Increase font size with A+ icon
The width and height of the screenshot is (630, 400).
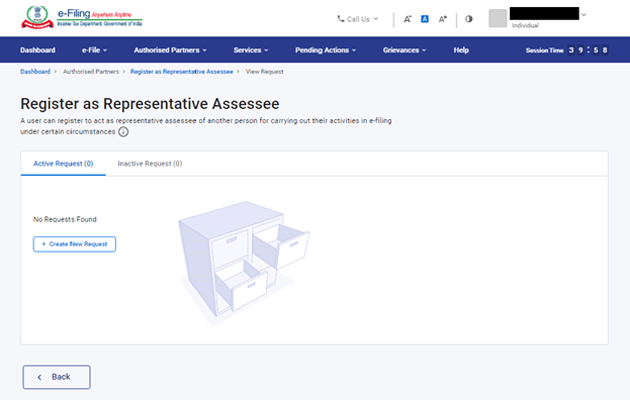click(443, 19)
